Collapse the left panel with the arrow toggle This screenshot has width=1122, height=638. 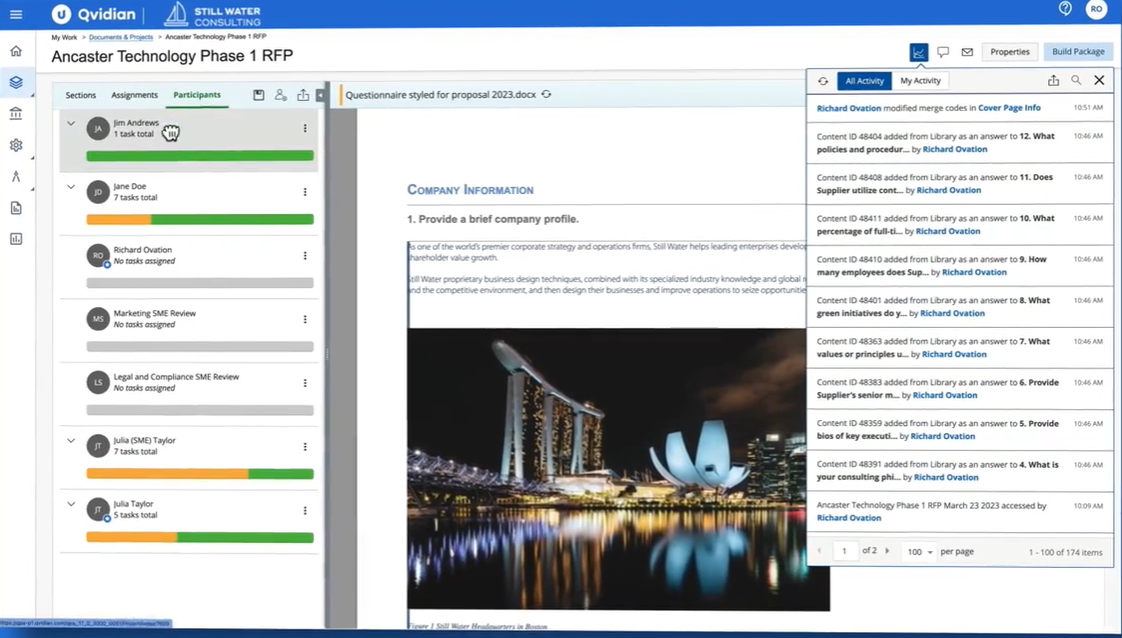coord(321,94)
